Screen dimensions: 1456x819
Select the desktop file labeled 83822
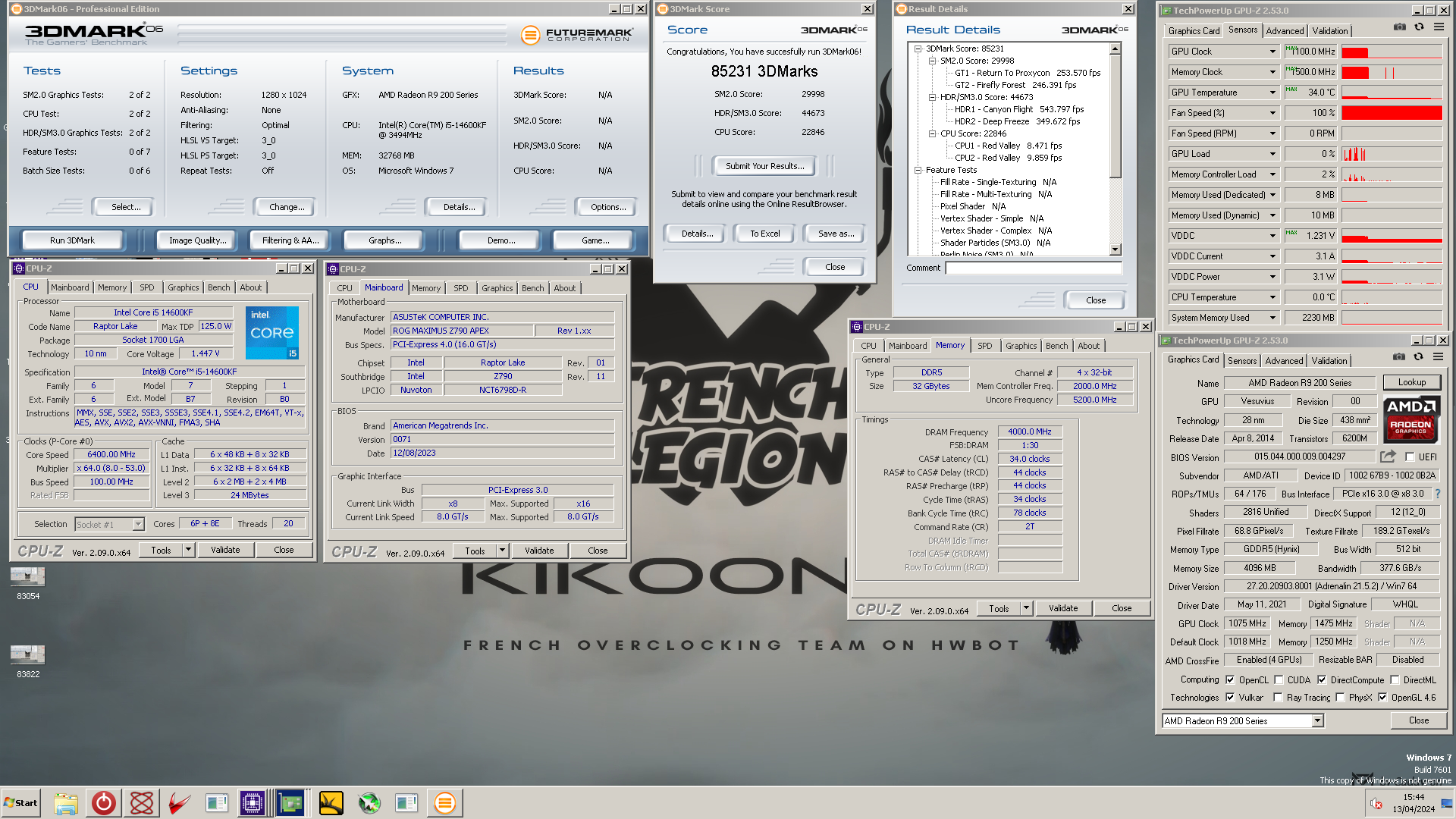point(28,661)
